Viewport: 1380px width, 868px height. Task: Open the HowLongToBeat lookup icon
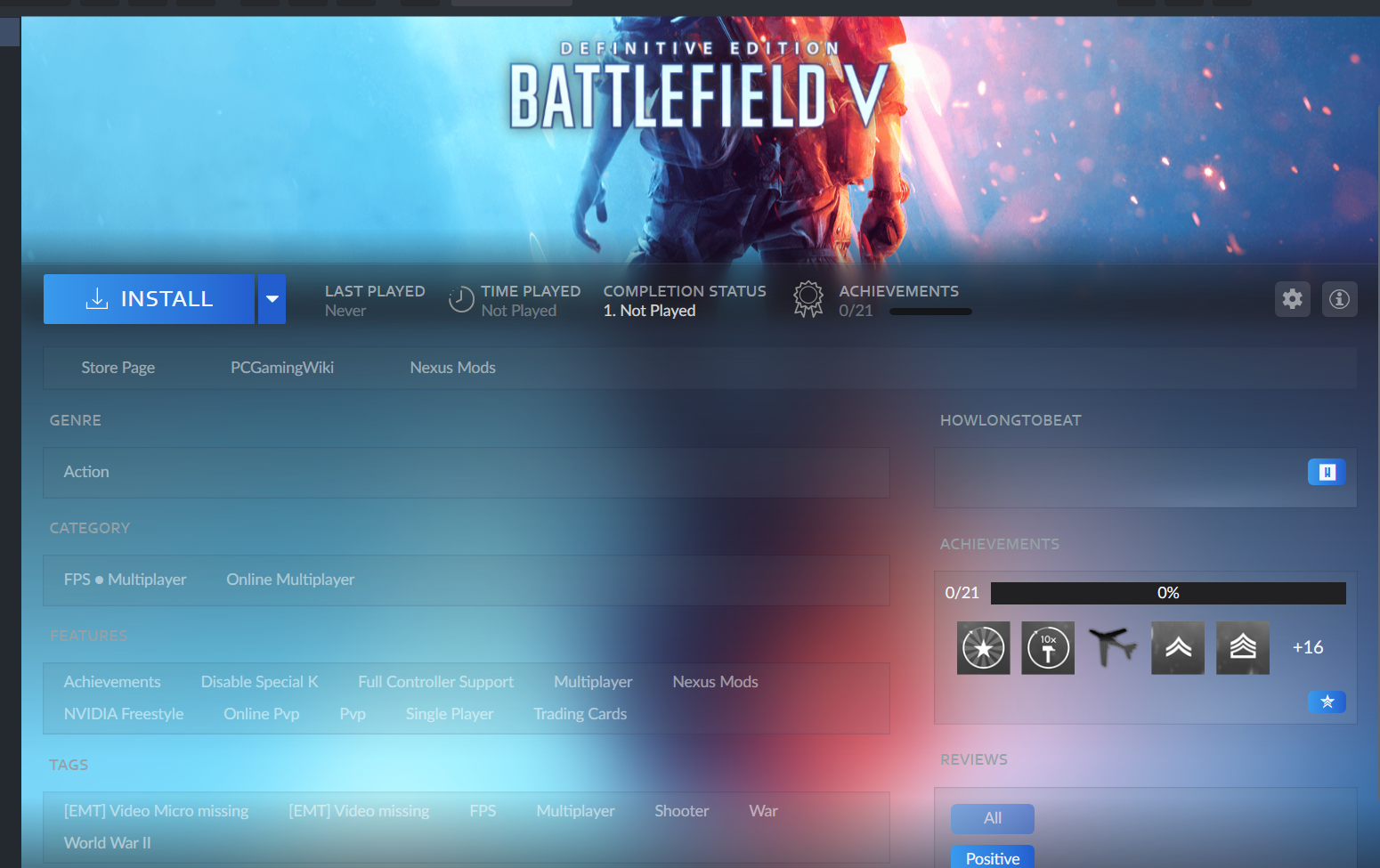(1327, 472)
